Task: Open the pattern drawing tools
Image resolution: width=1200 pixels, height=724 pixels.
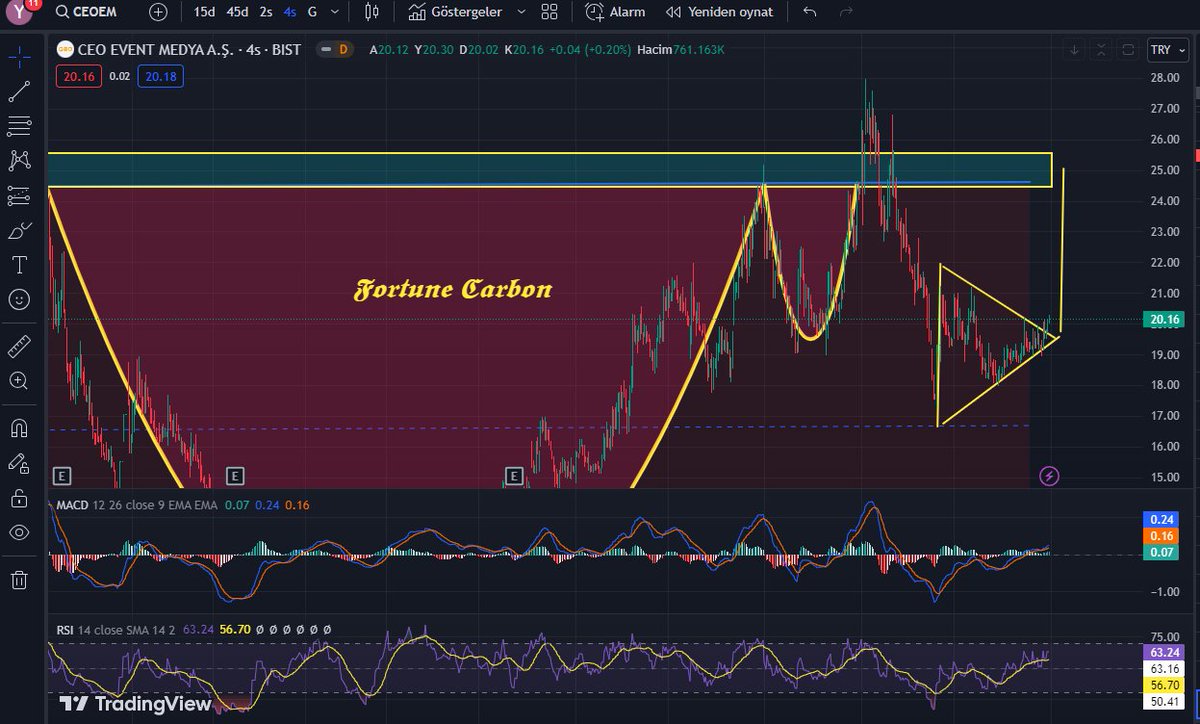Action: click(x=19, y=160)
